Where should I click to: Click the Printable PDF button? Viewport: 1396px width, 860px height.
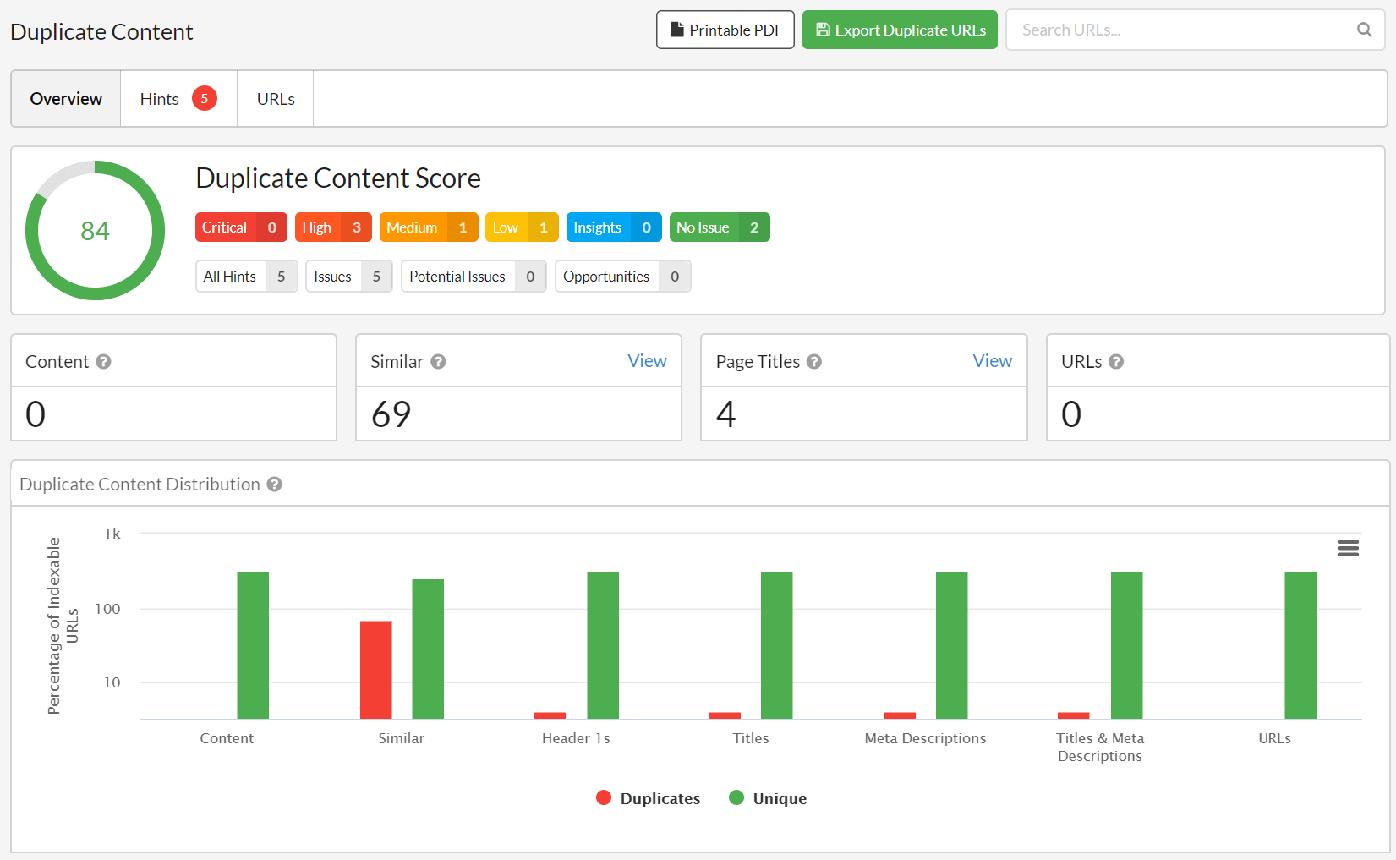pos(725,30)
